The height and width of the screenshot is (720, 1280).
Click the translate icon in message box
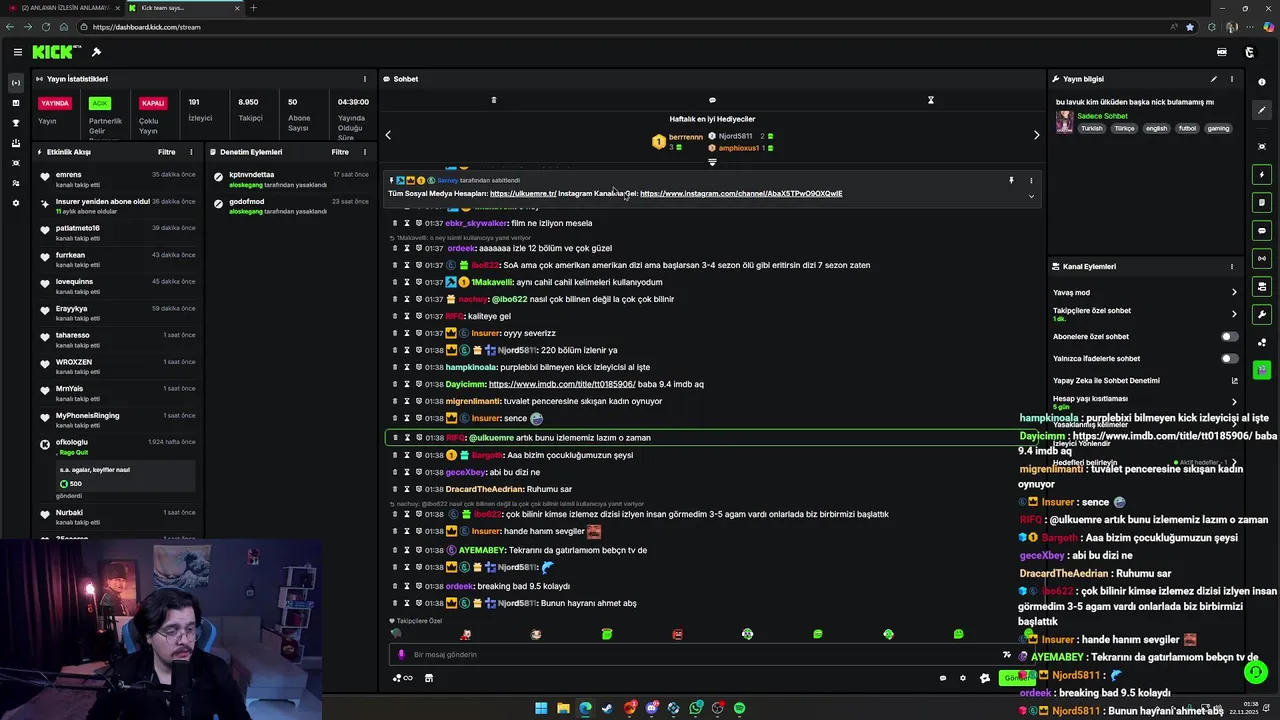[x=1006, y=655]
